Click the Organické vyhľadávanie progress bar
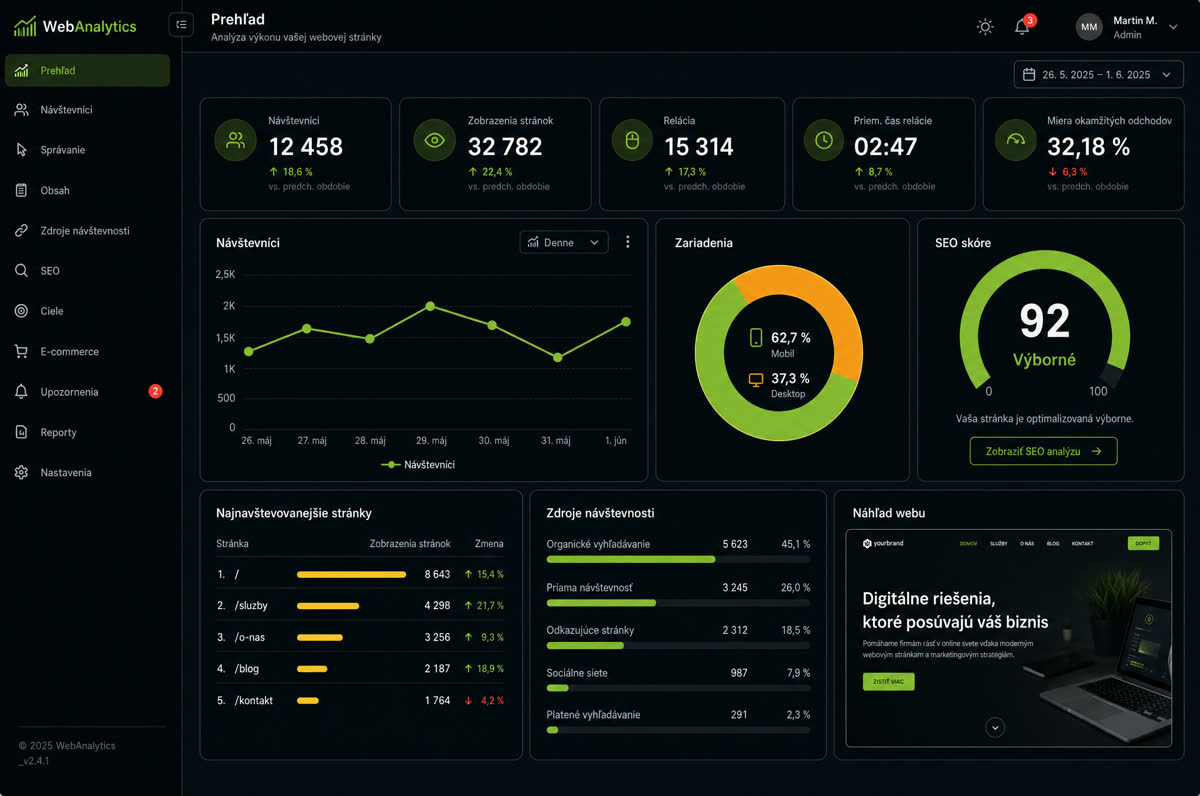The height and width of the screenshot is (796, 1200). click(678, 559)
